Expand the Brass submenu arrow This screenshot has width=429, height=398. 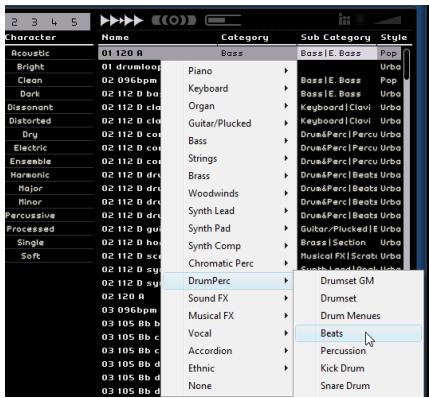(x=286, y=176)
